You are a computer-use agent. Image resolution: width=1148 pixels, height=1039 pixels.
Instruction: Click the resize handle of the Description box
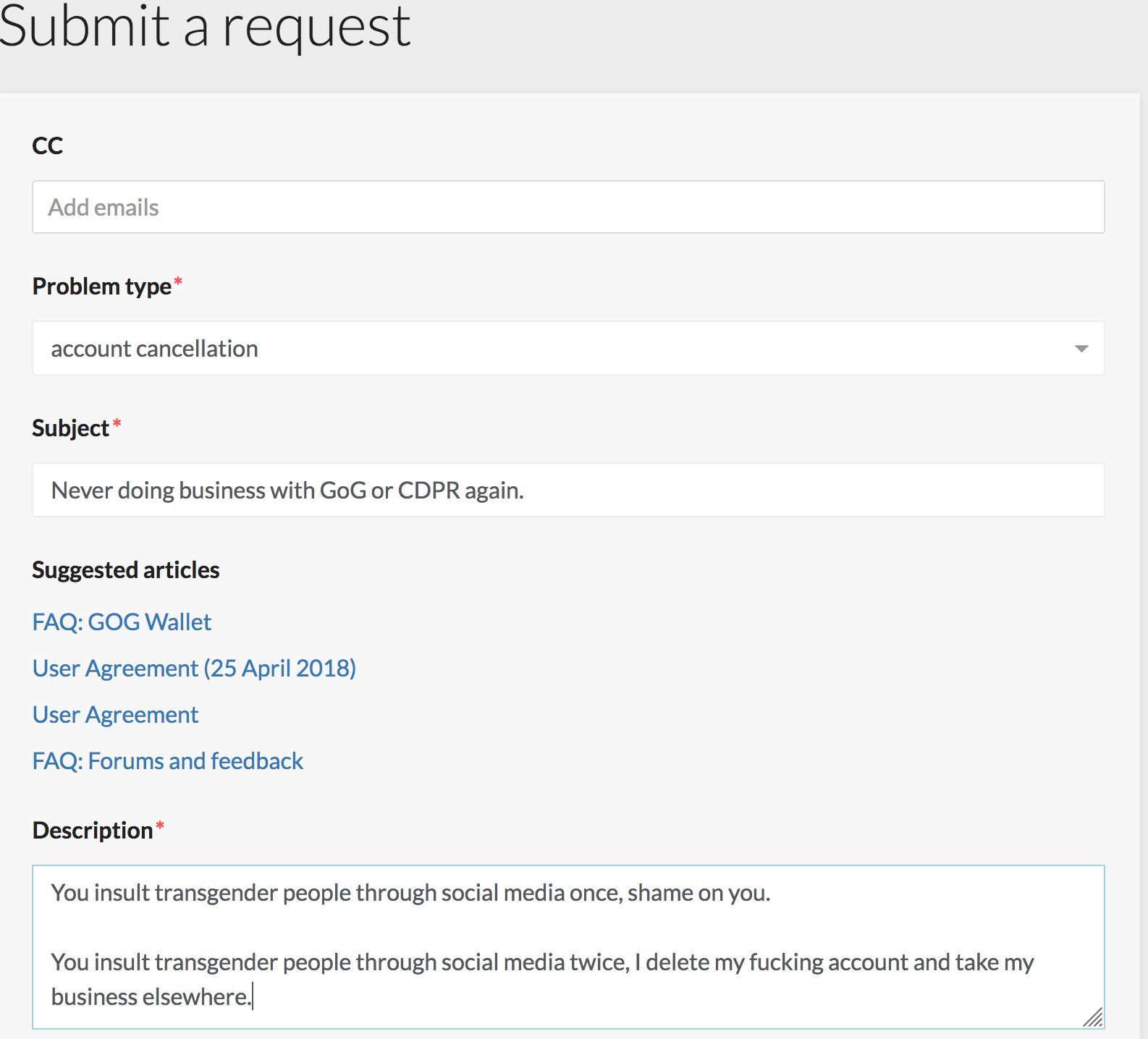(1093, 1017)
